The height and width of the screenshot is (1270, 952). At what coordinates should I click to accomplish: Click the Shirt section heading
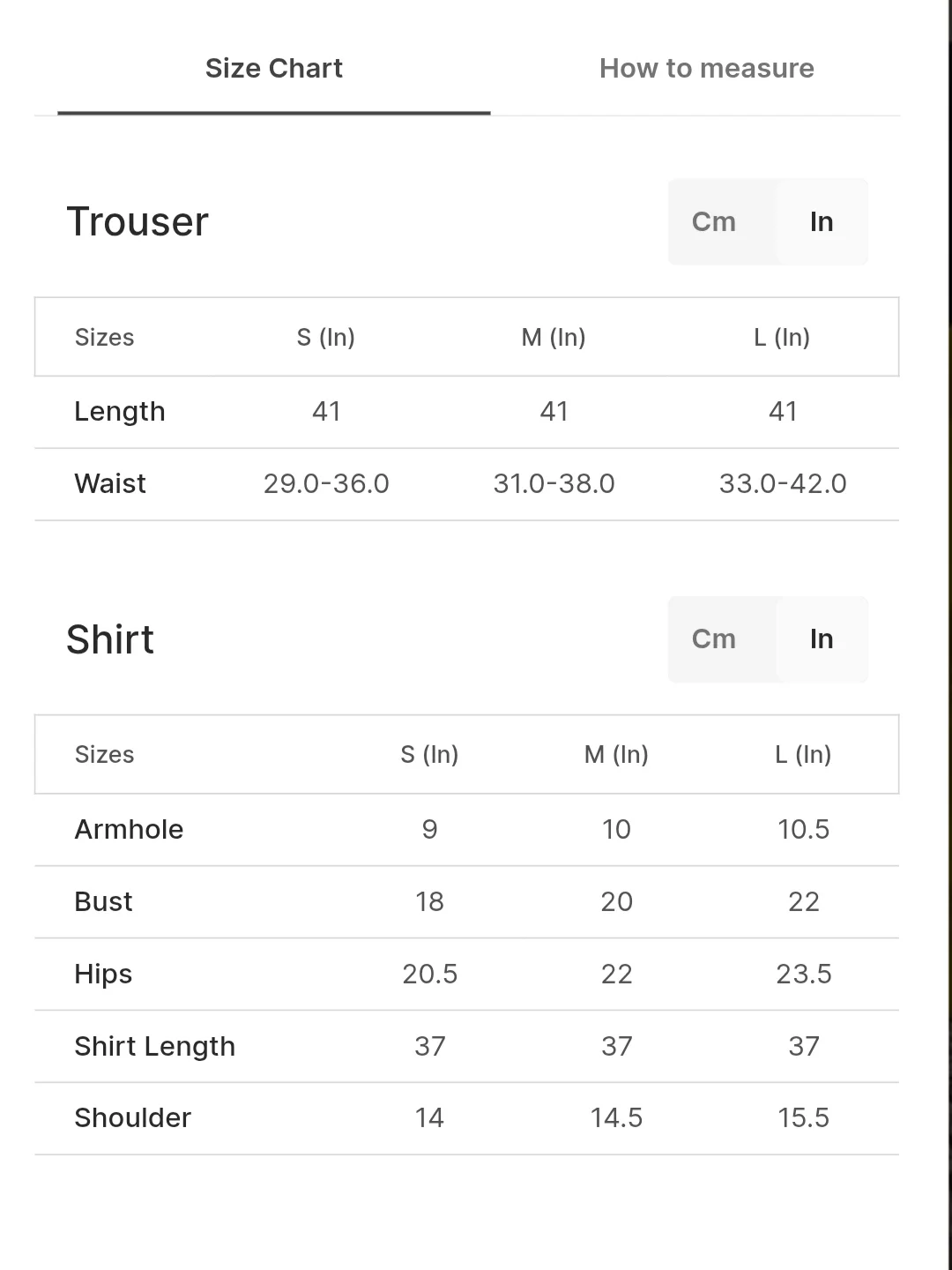[110, 639]
